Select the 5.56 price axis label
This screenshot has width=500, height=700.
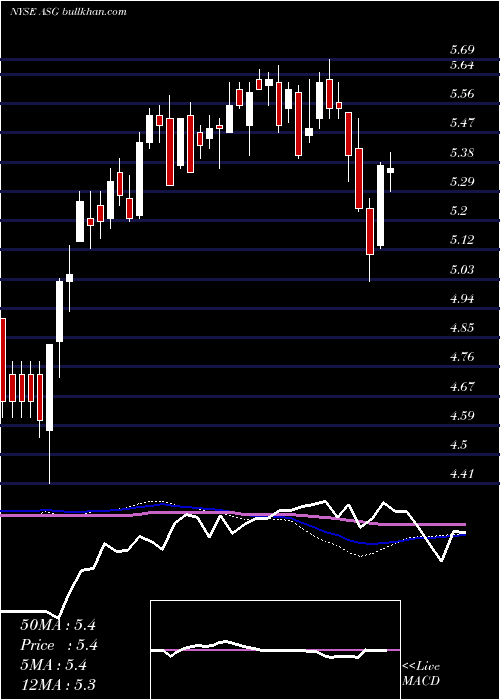point(462,94)
